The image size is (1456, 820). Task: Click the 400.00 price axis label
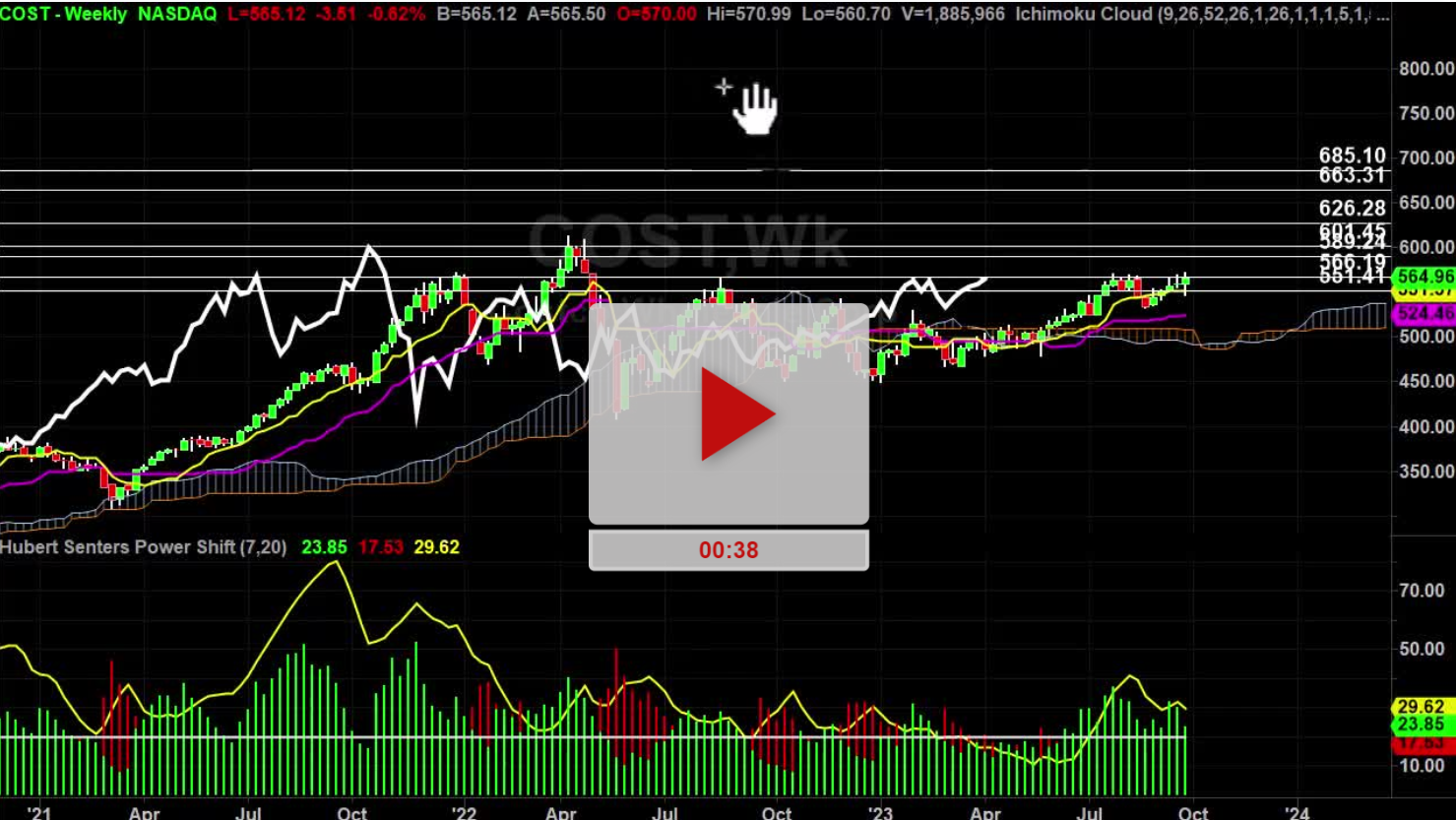1426,426
